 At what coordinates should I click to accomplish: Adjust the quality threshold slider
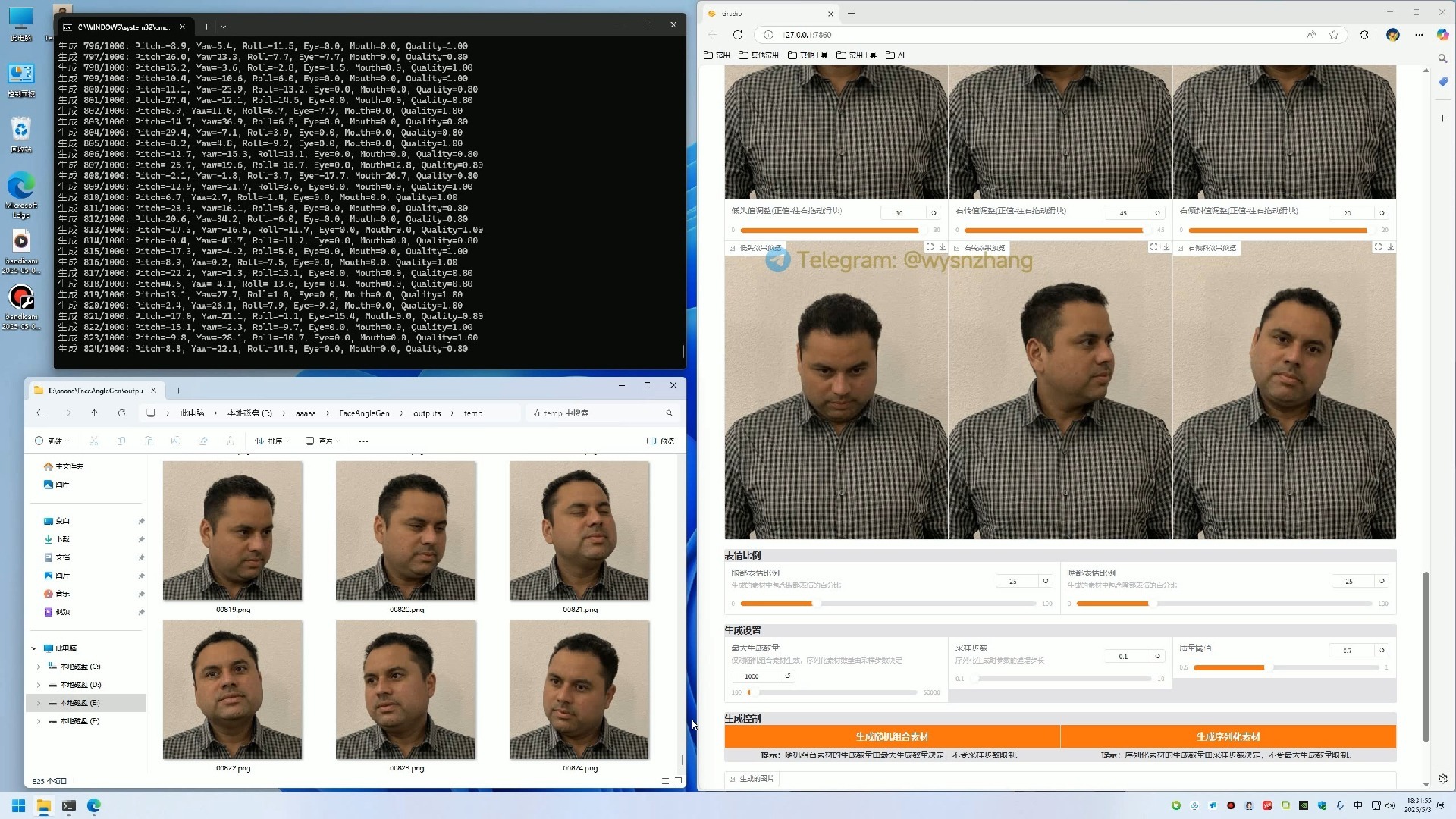click(1286, 667)
